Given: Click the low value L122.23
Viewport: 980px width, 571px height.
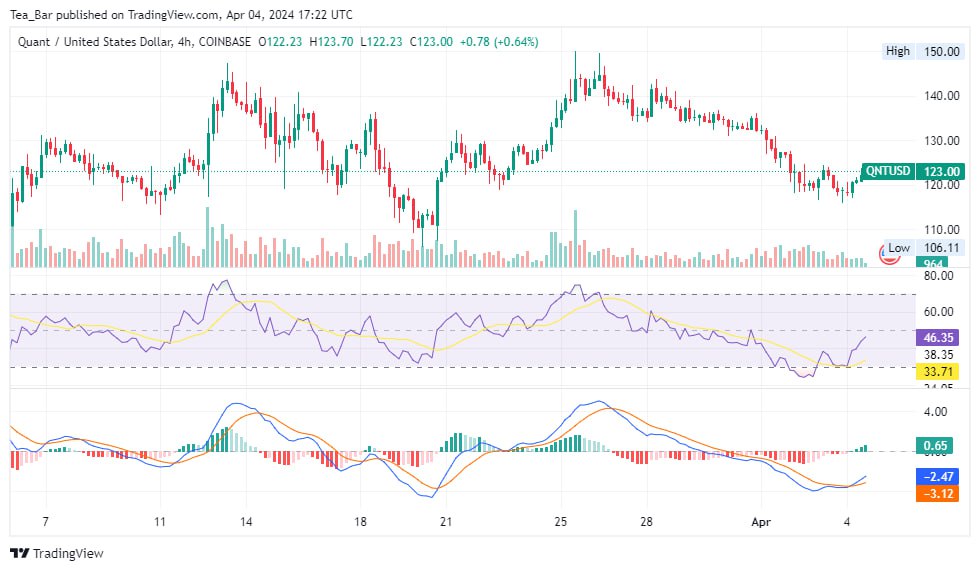Looking at the screenshot, I should point(381,42).
